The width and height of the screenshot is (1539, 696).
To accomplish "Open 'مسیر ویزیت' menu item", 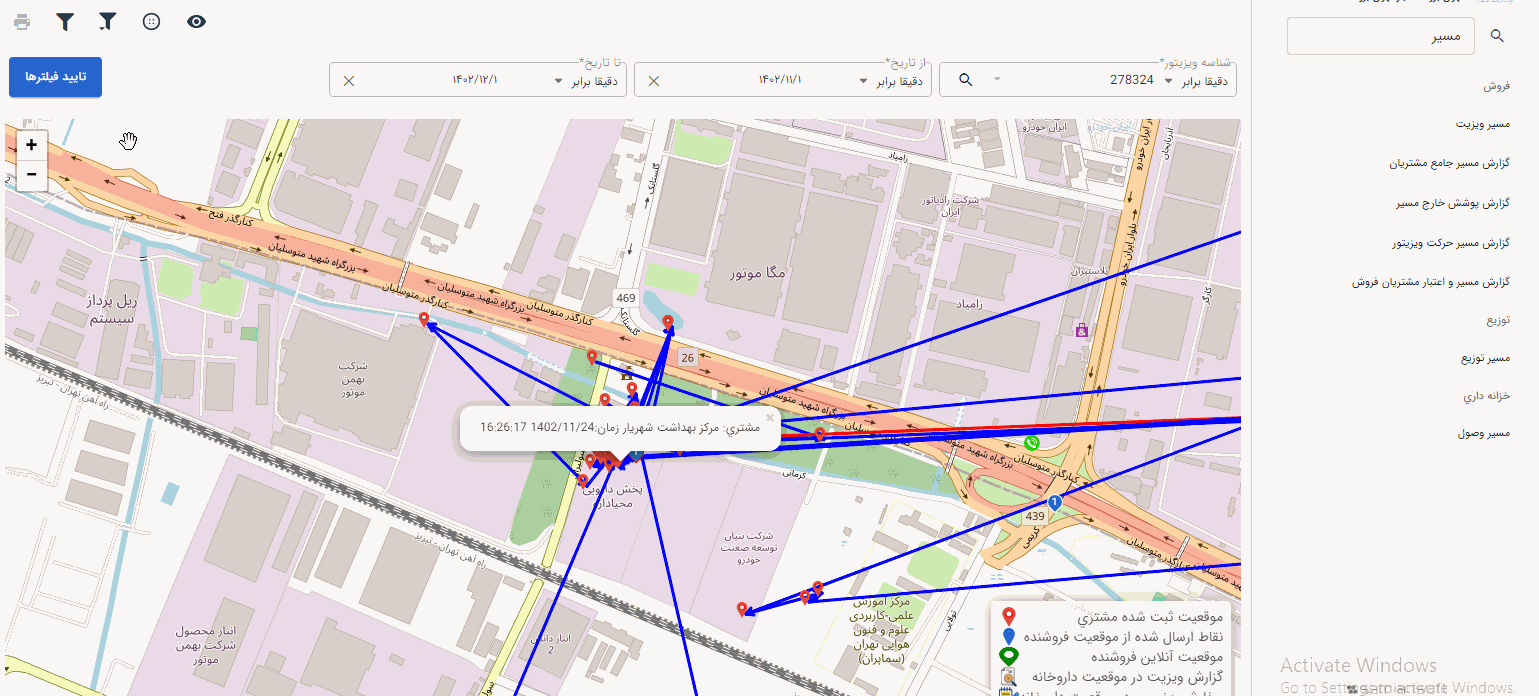I will [x=1482, y=123].
